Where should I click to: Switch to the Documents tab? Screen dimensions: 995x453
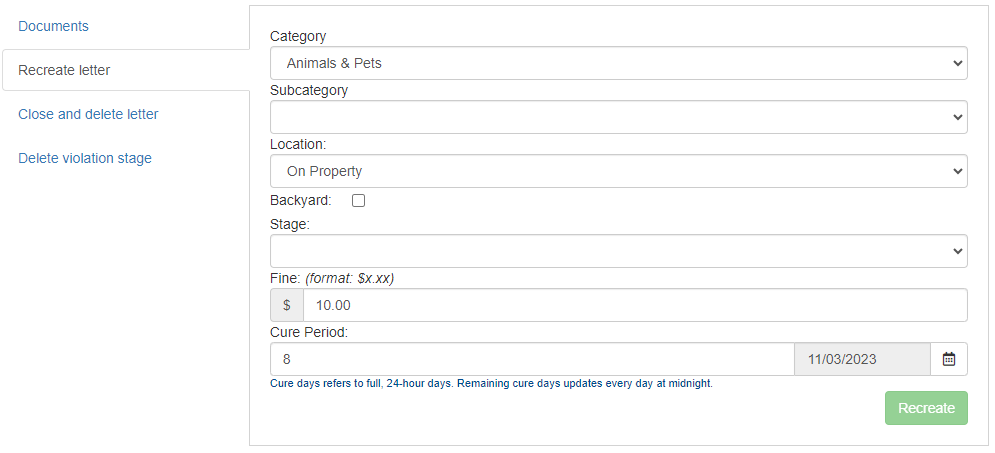point(53,26)
